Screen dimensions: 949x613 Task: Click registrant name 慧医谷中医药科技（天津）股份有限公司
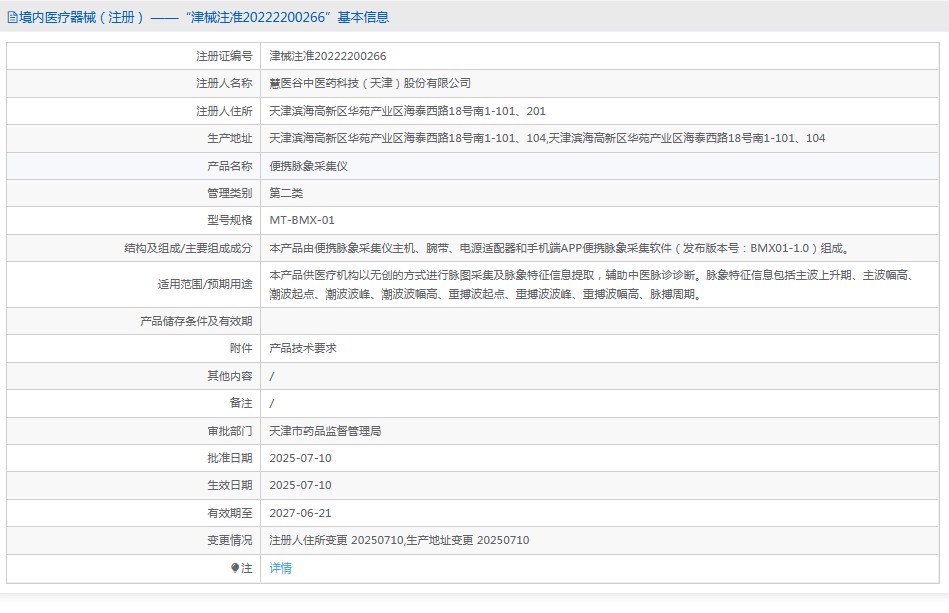click(x=370, y=84)
